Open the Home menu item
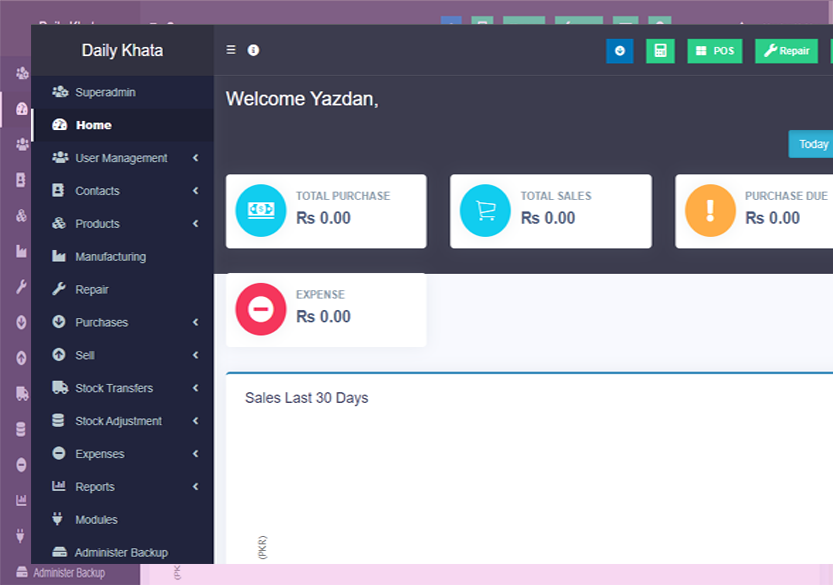Image resolution: width=833 pixels, height=585 pixels. pos(93,125)
